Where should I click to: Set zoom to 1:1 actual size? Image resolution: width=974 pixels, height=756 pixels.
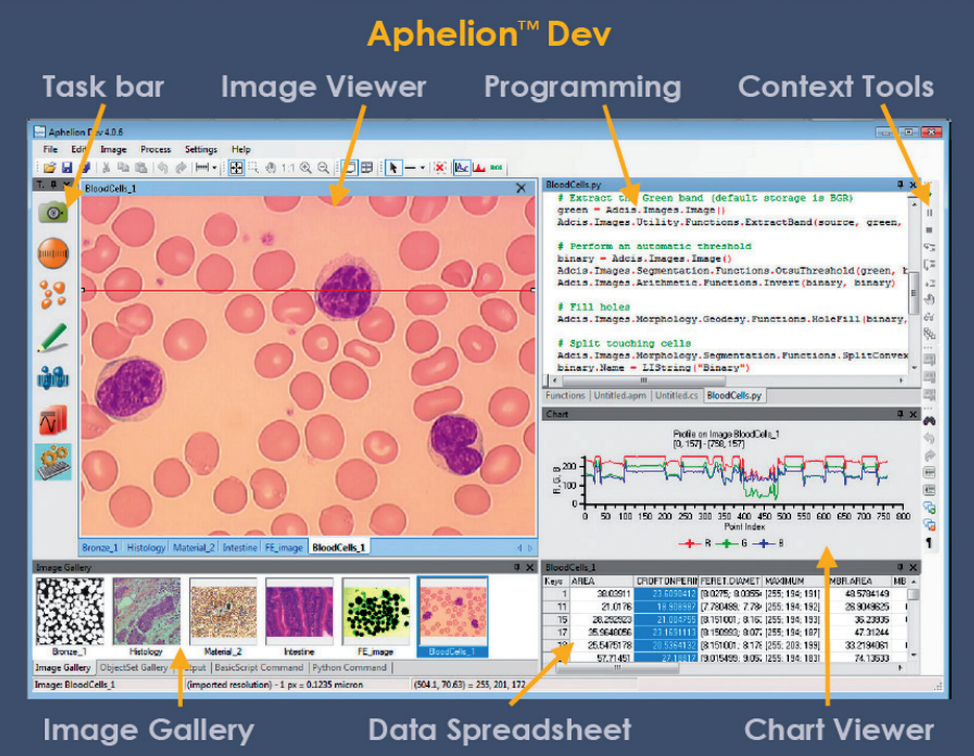pyautogui.click(x=288, y=168)
